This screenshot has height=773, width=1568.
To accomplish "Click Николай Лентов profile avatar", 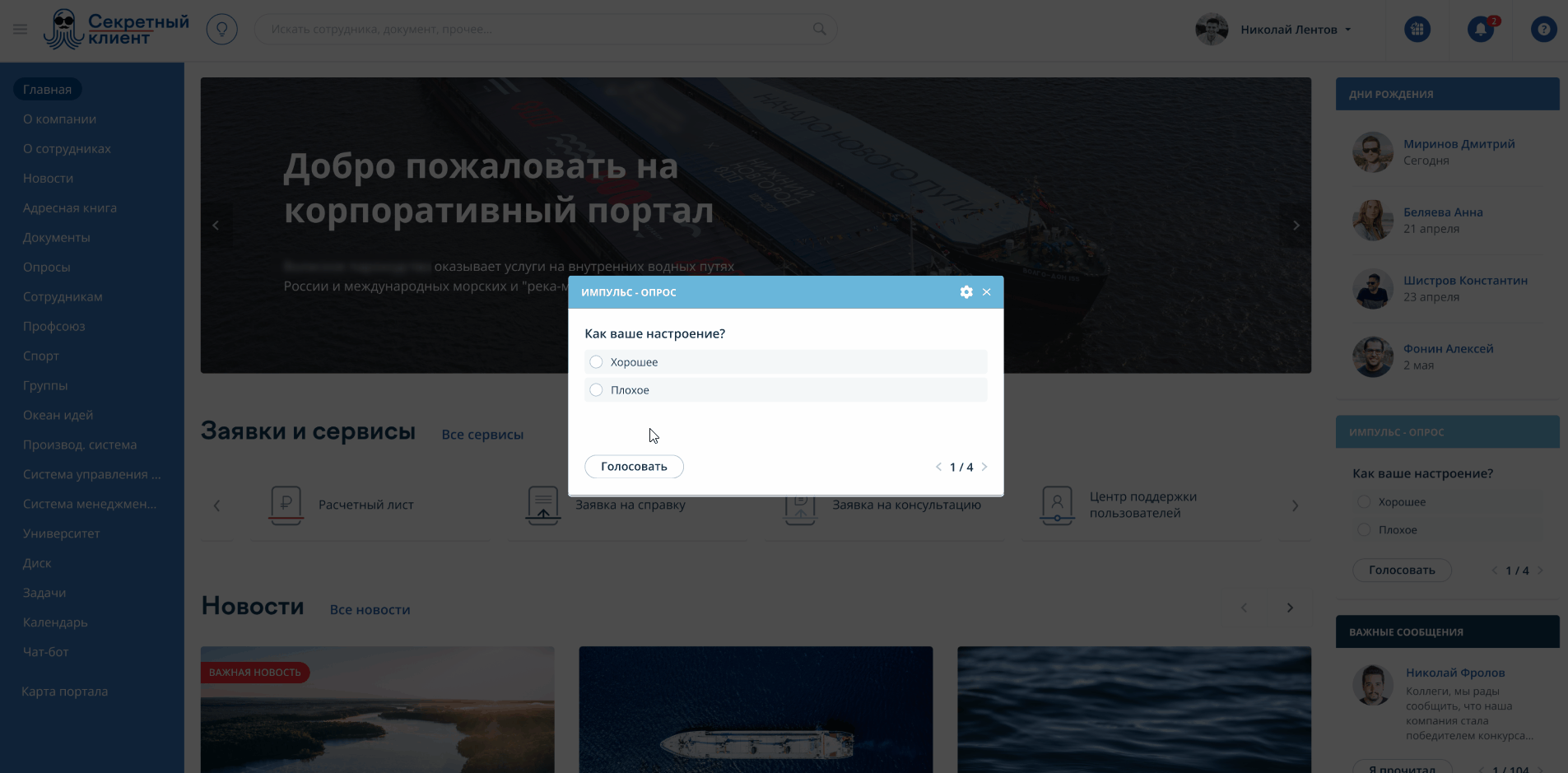I will (x=1212, y=30).
